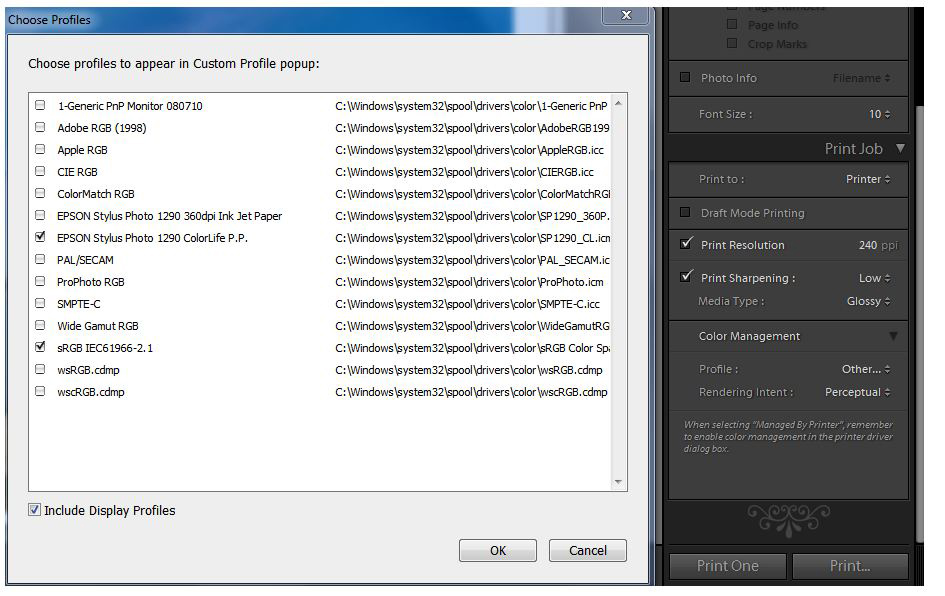Cancel the Choose Profiles dialog

(x=587, y=551)
